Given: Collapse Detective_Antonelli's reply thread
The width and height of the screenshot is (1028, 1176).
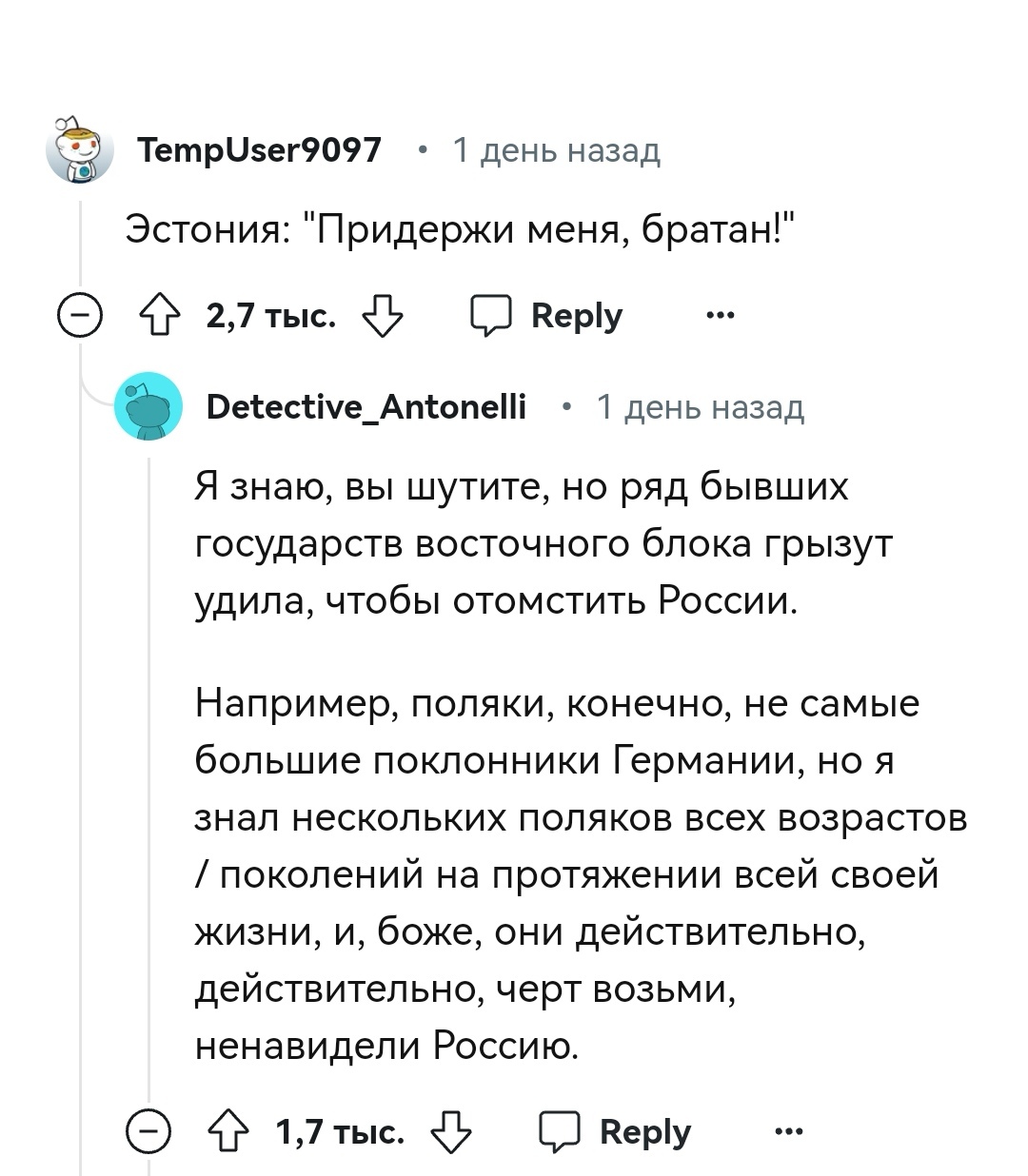Looking at the screenshot, I should pos(148,1132).
